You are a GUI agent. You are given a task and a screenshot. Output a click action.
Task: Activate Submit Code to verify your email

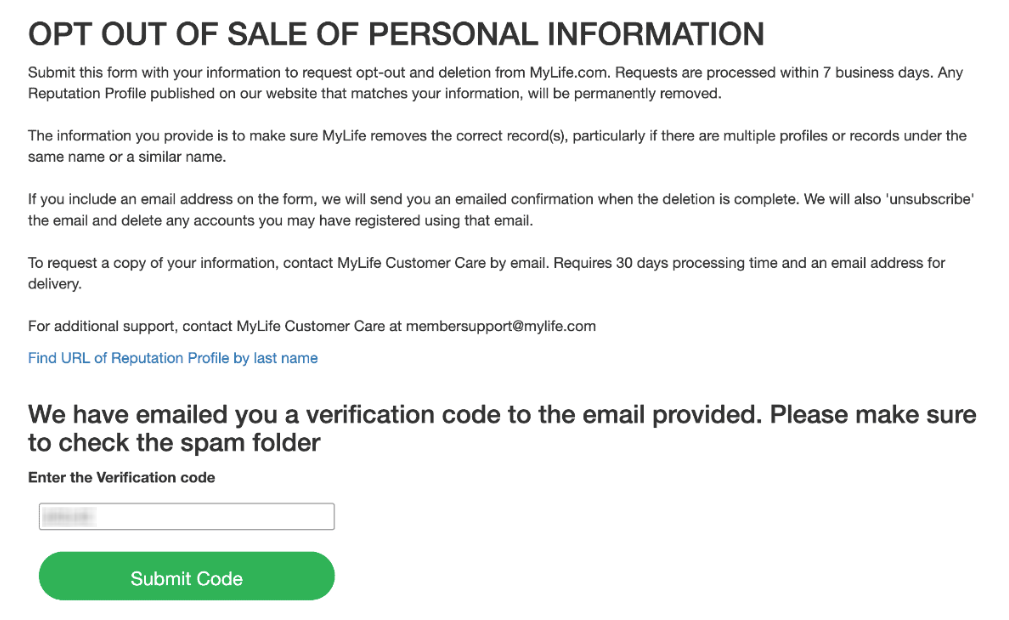[186, 577]
